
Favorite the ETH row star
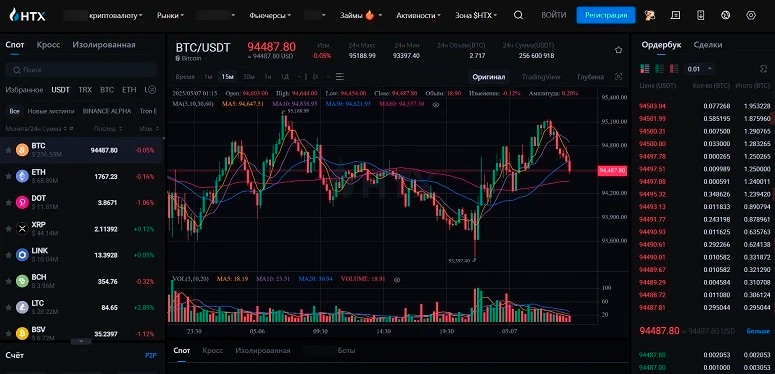8,176
